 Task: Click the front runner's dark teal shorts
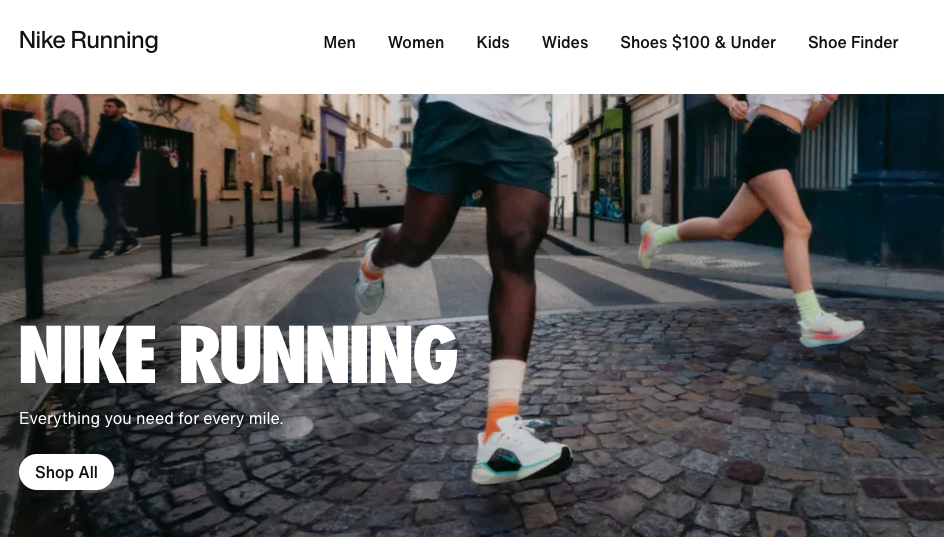[480, 149]
